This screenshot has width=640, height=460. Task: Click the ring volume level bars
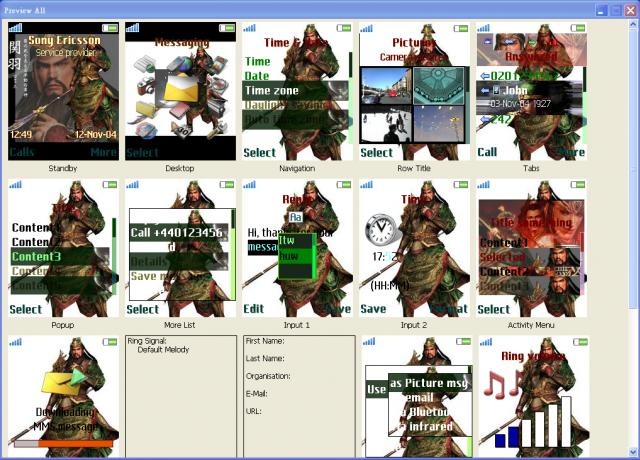(x=533, y=422)
